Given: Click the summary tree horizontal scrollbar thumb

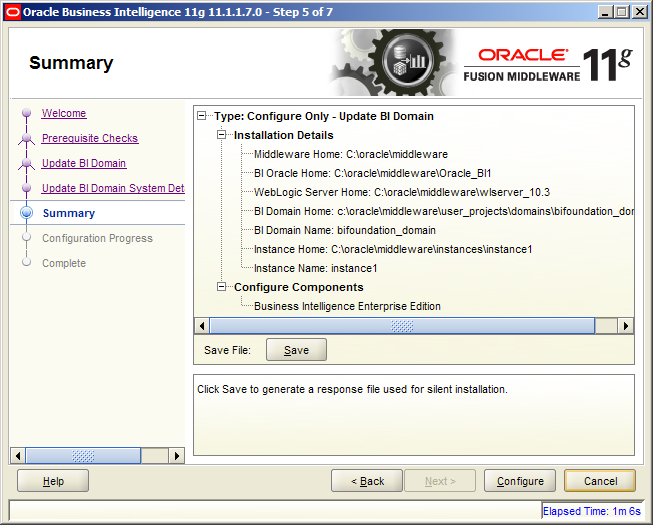Looking at the screenshot, I should 401,326.
